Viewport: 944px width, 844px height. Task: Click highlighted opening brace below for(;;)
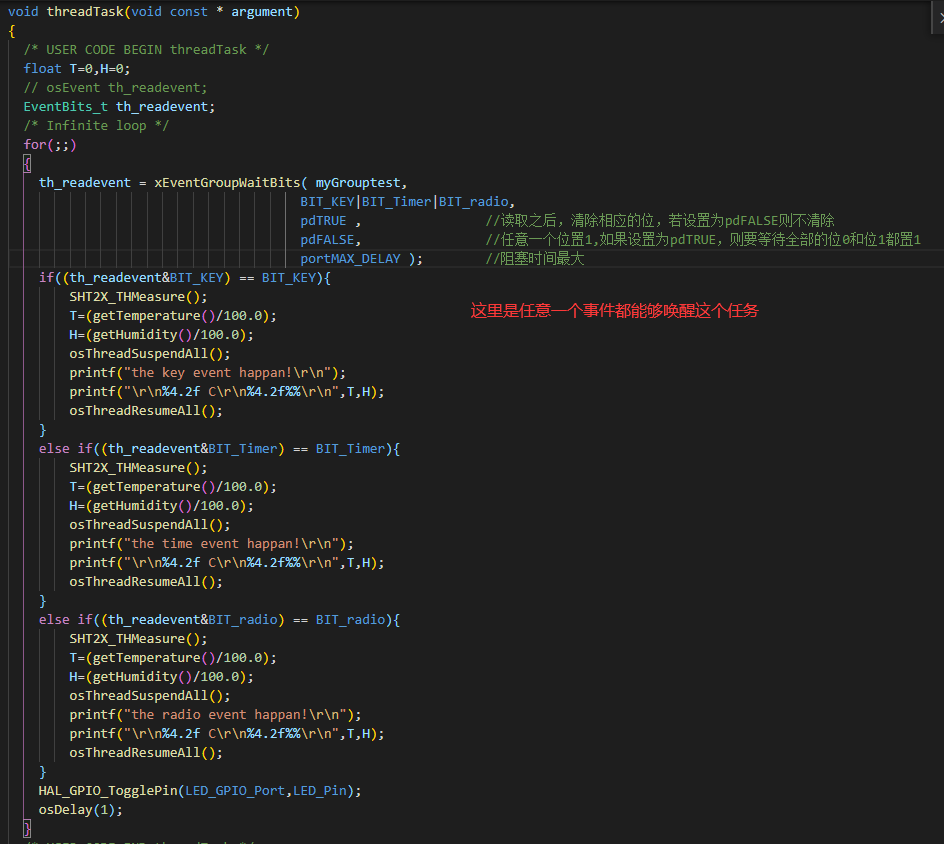click(27, 164)
